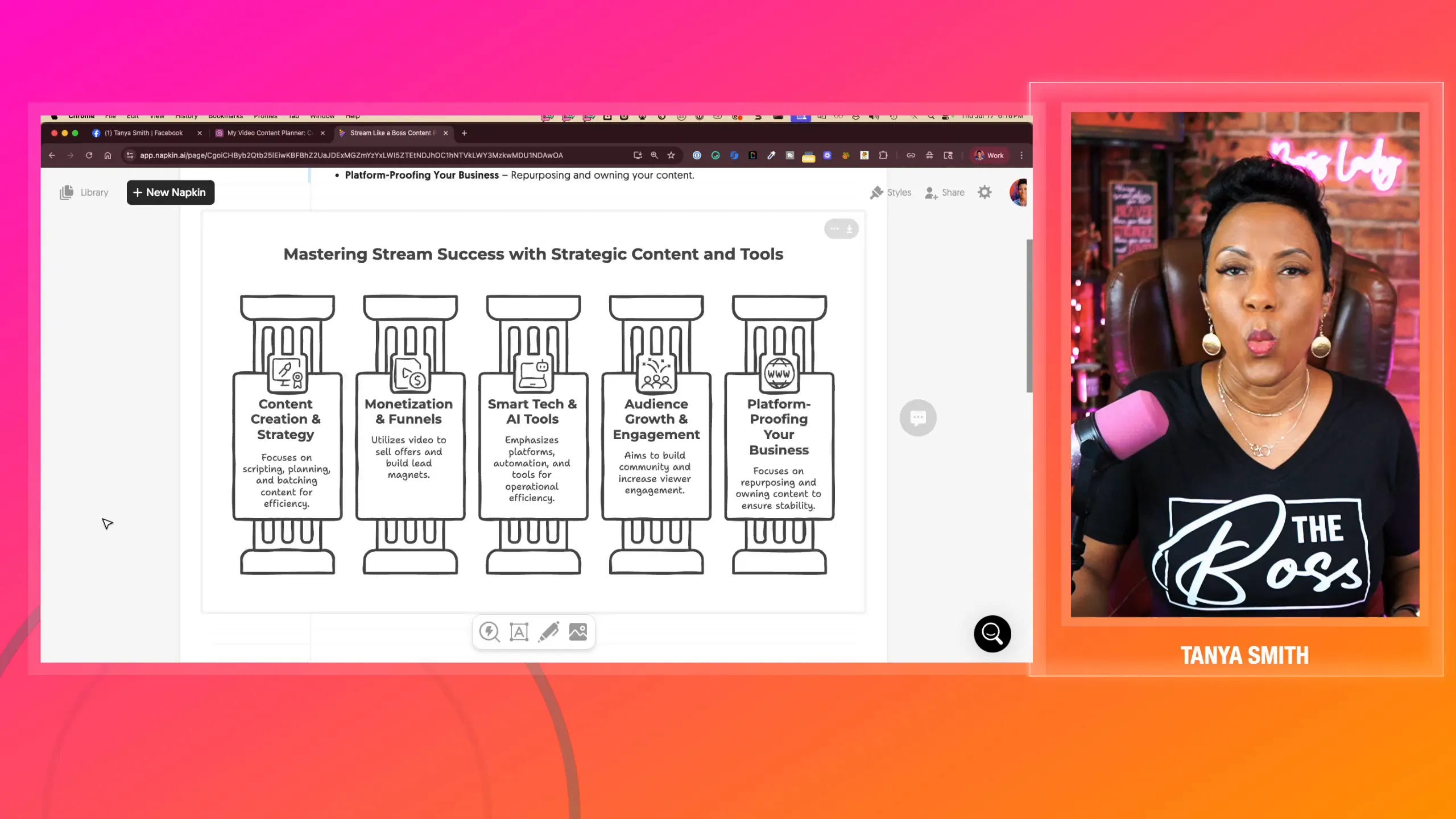Select the pen sketch tool
This screenshot has width=1456, height=819.
pyautogui.click(x=548, y=632)
